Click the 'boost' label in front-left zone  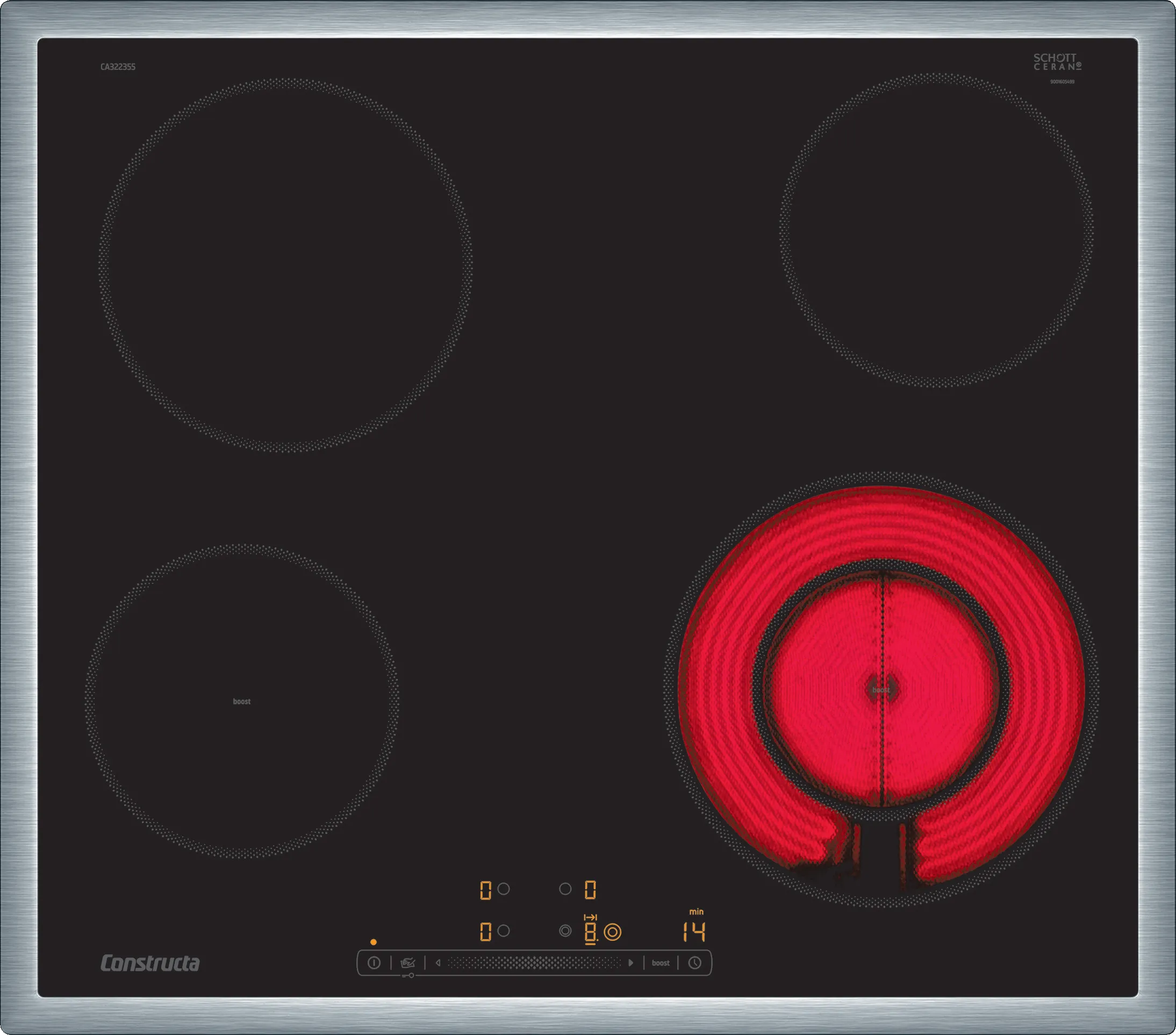[x=242, y=701]
